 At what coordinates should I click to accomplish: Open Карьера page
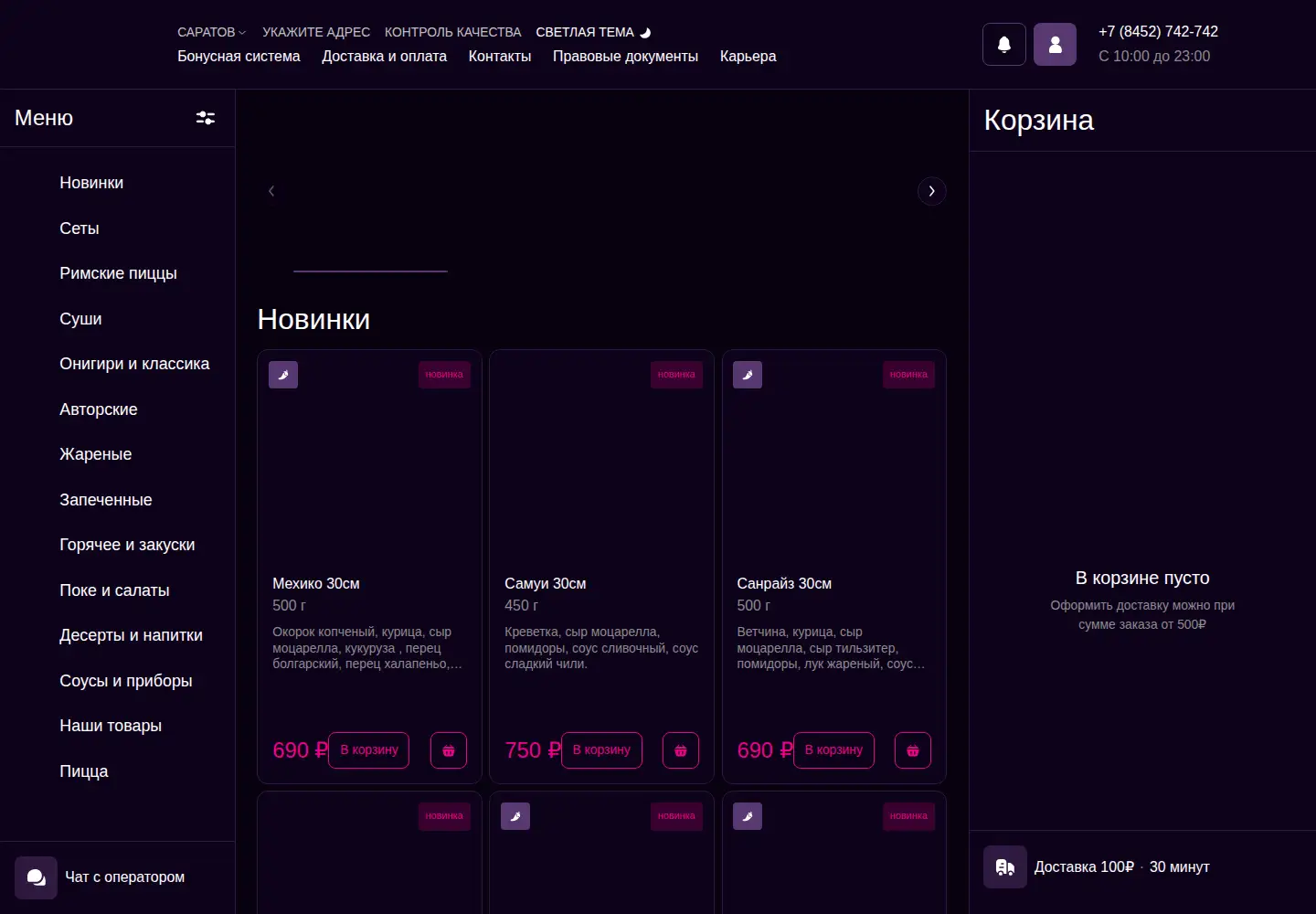[748, 56]
